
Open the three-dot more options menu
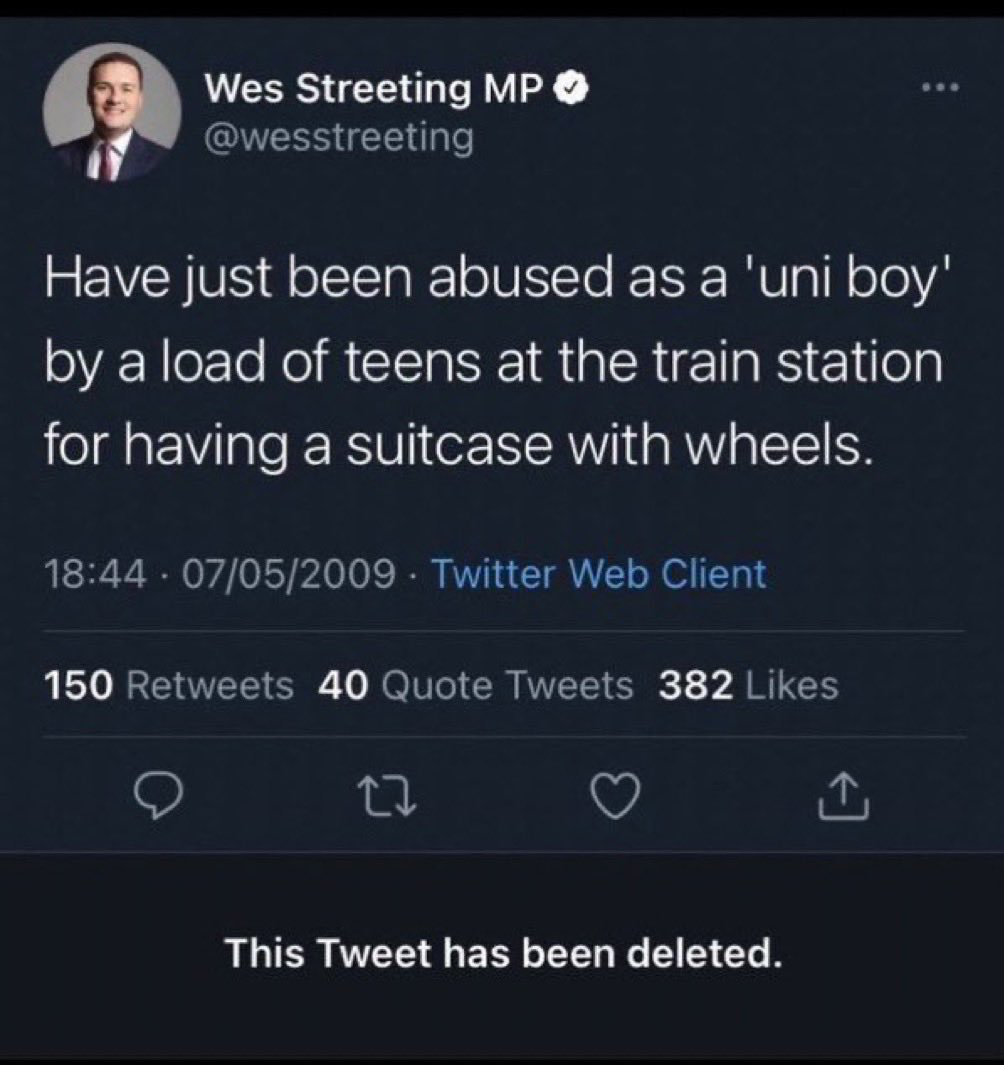940,88
